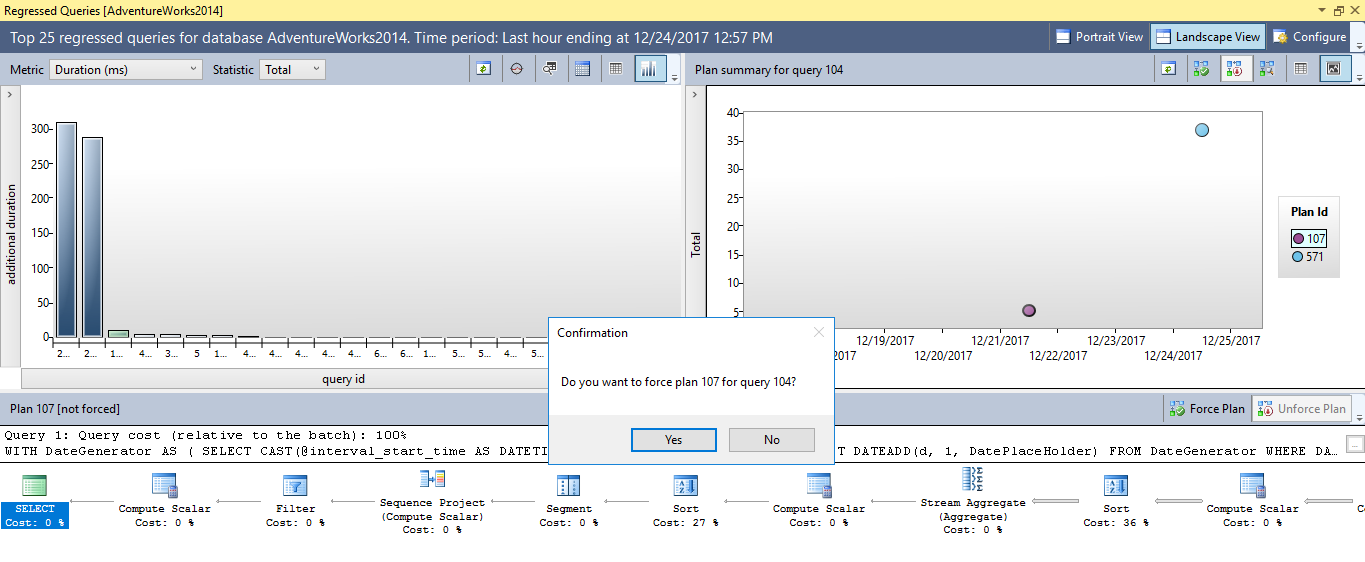The image size is (1365, 562).
Task: Click the force plan icon with green check
Action: point(1201,69)
